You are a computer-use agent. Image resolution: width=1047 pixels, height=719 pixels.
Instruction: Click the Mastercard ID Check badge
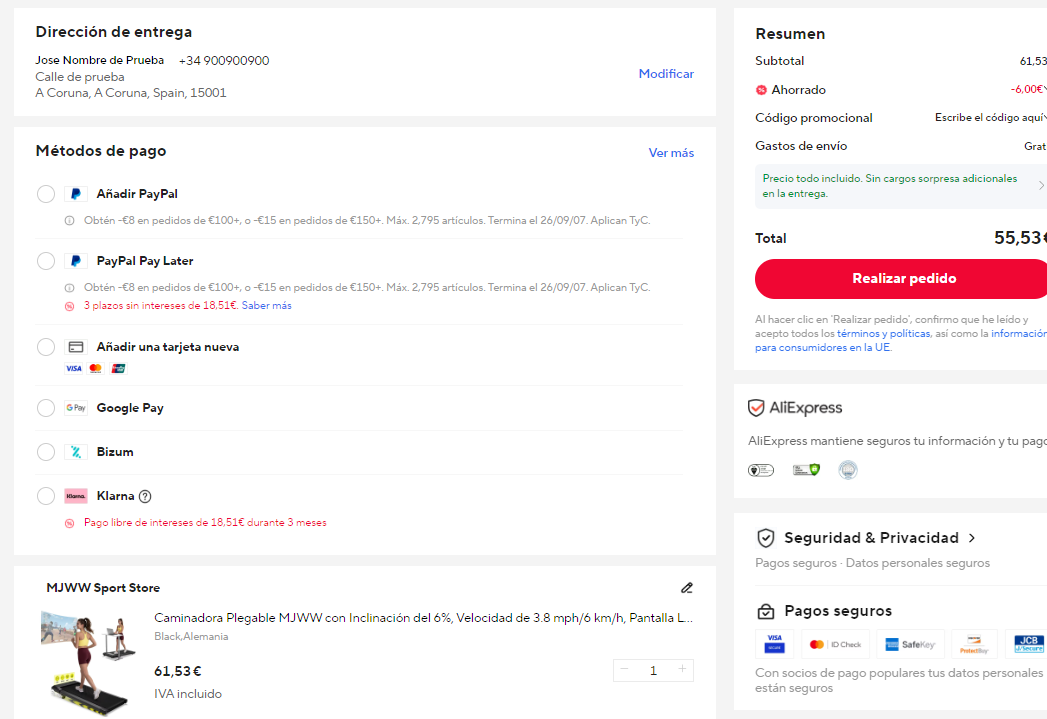[x=835, y=644]
